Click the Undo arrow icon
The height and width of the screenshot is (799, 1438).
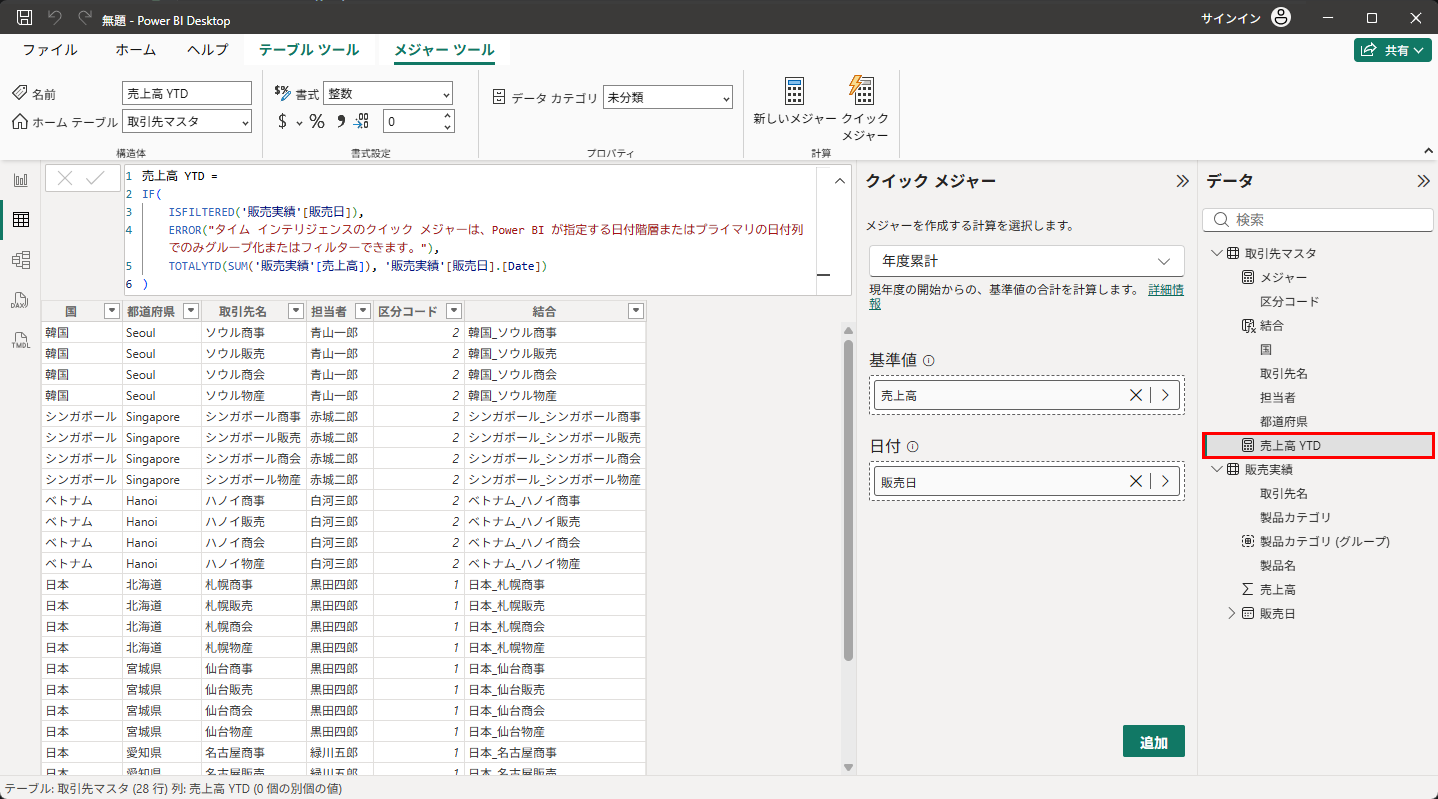click(x=55, y=18)
